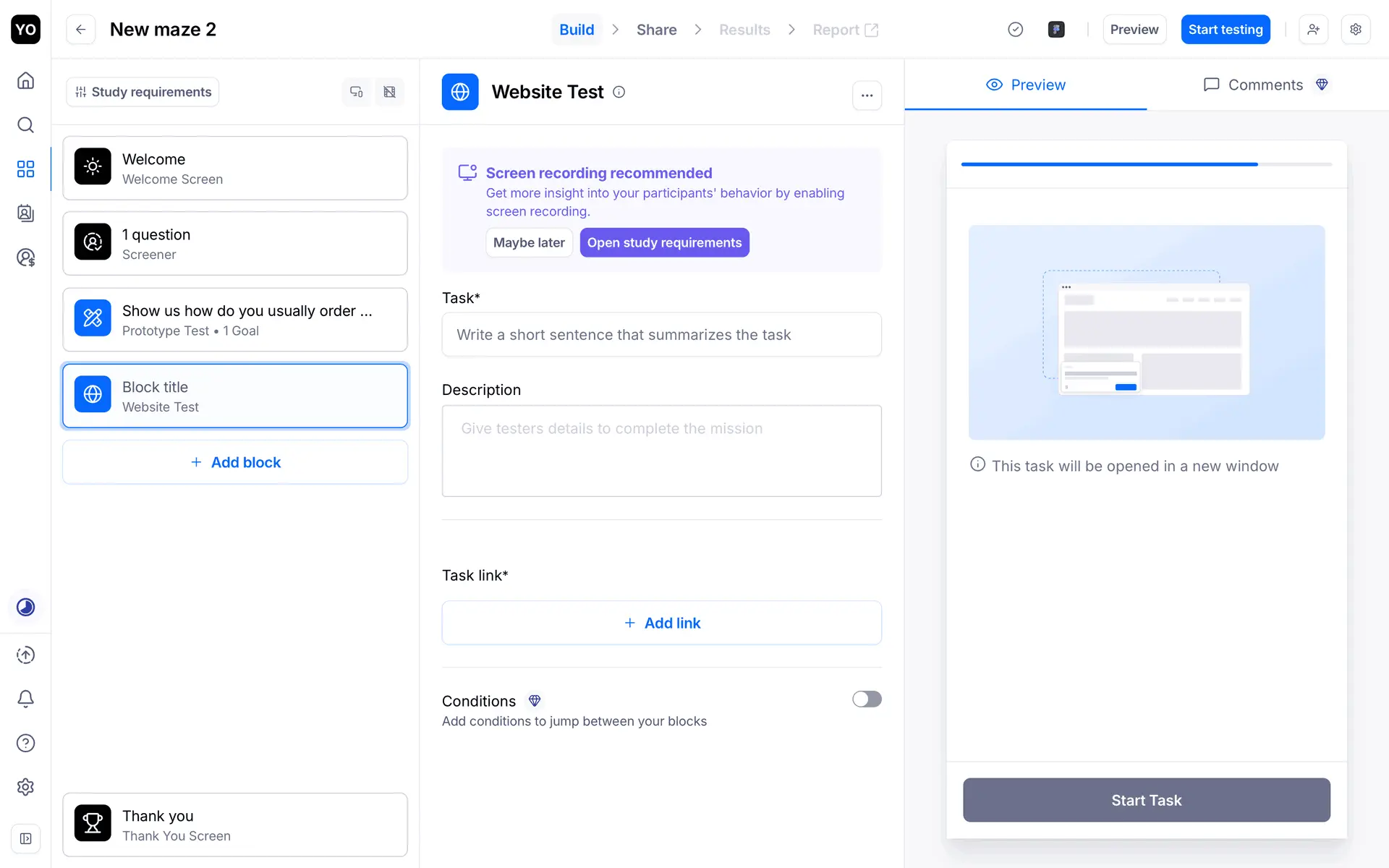Click the YO workspace avatar
1389x868 pixels.
coord(25,30)
